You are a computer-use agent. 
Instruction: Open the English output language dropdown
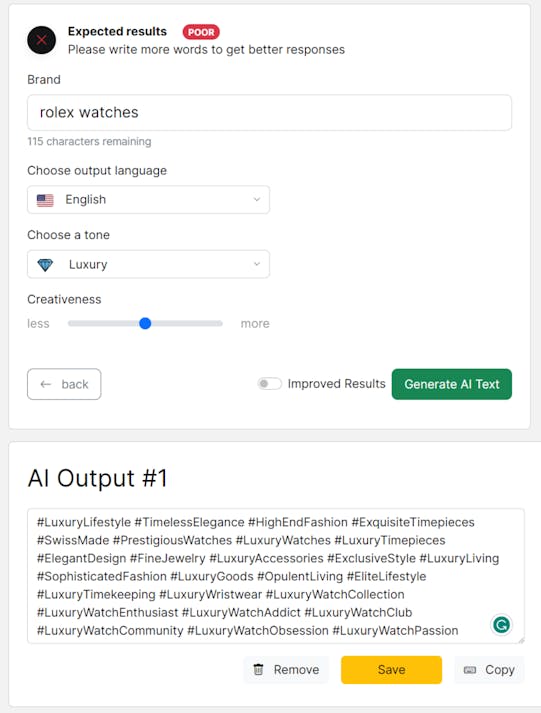coord(148,200)
